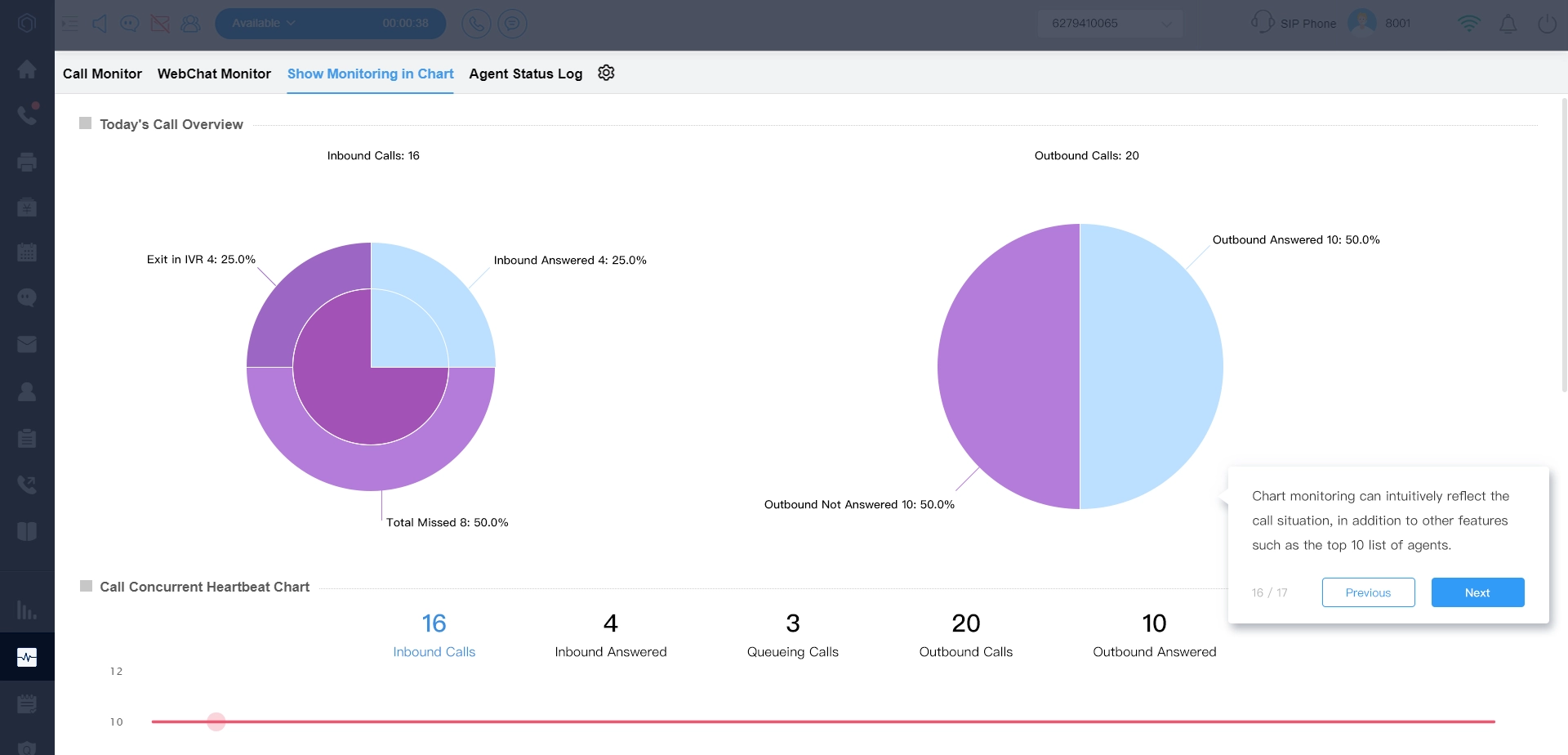This screenshot has width=1568, height=755.
Task: Click the power logout icon
Action: click(x=1547, y=24)
